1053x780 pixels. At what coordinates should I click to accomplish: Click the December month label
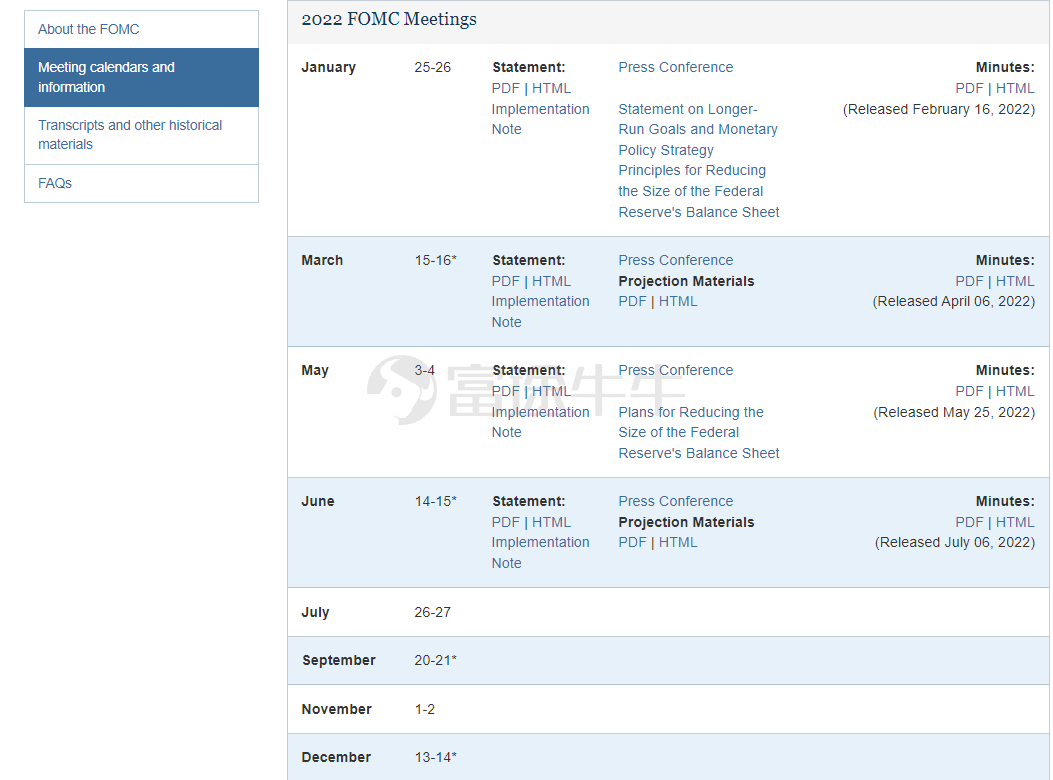(x=336, y=758)
